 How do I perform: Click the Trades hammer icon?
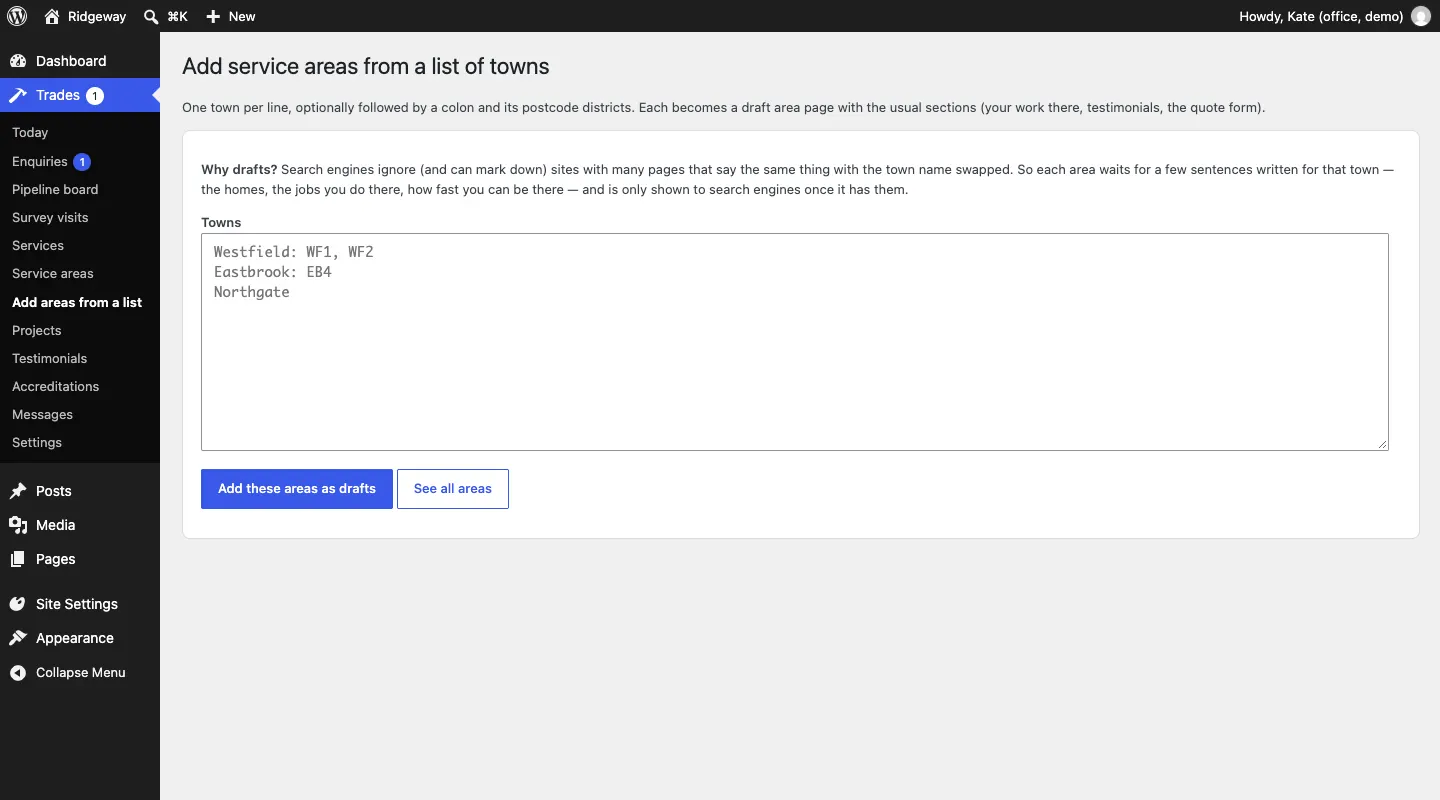pyautogui.click(x=18, y=95)
